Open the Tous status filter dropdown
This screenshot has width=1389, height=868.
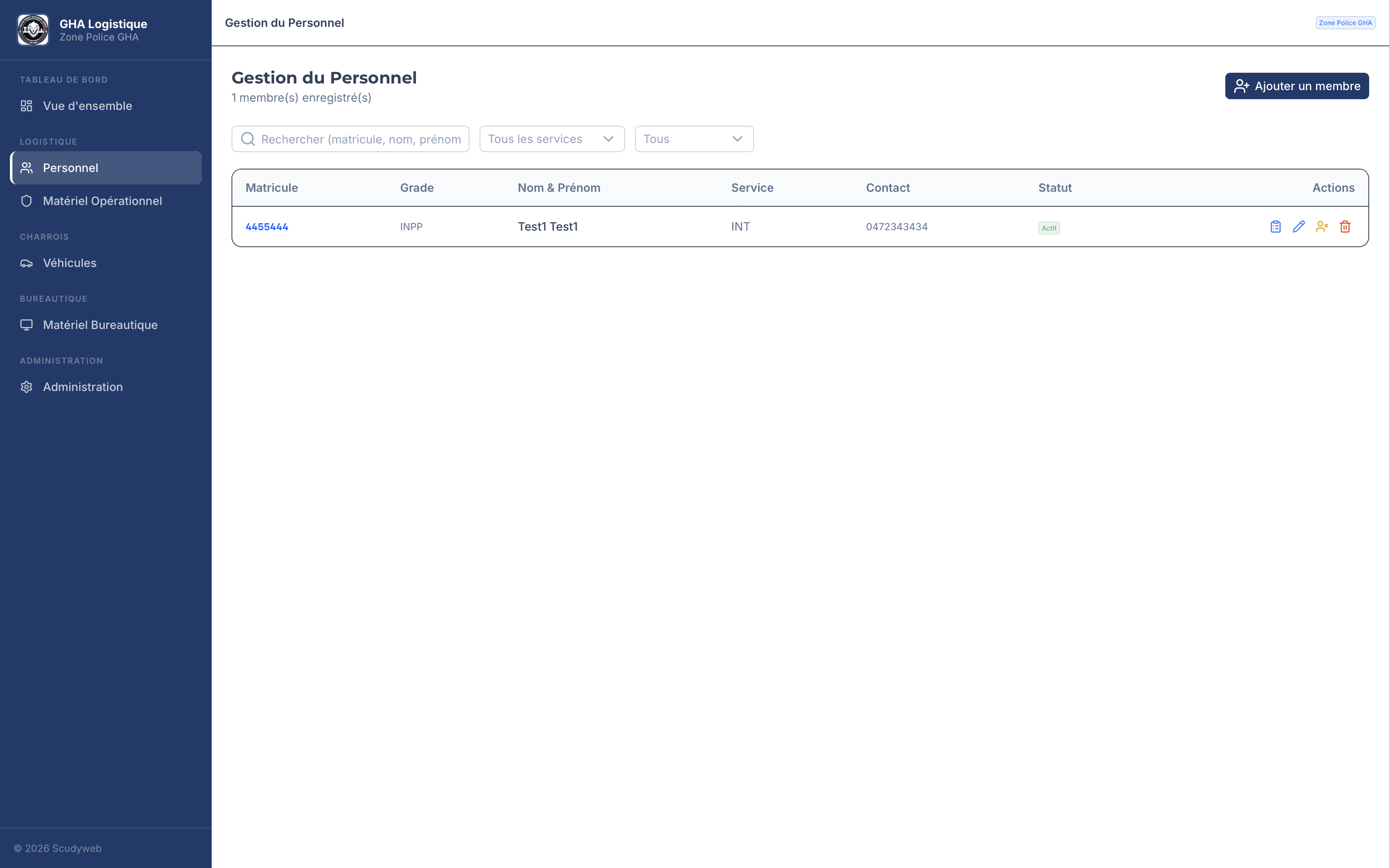[x=693, y=139]
